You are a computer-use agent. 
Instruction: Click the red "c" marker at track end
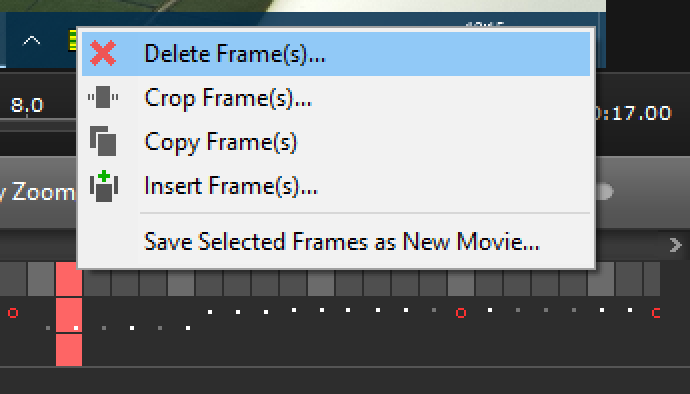(656, 313)
